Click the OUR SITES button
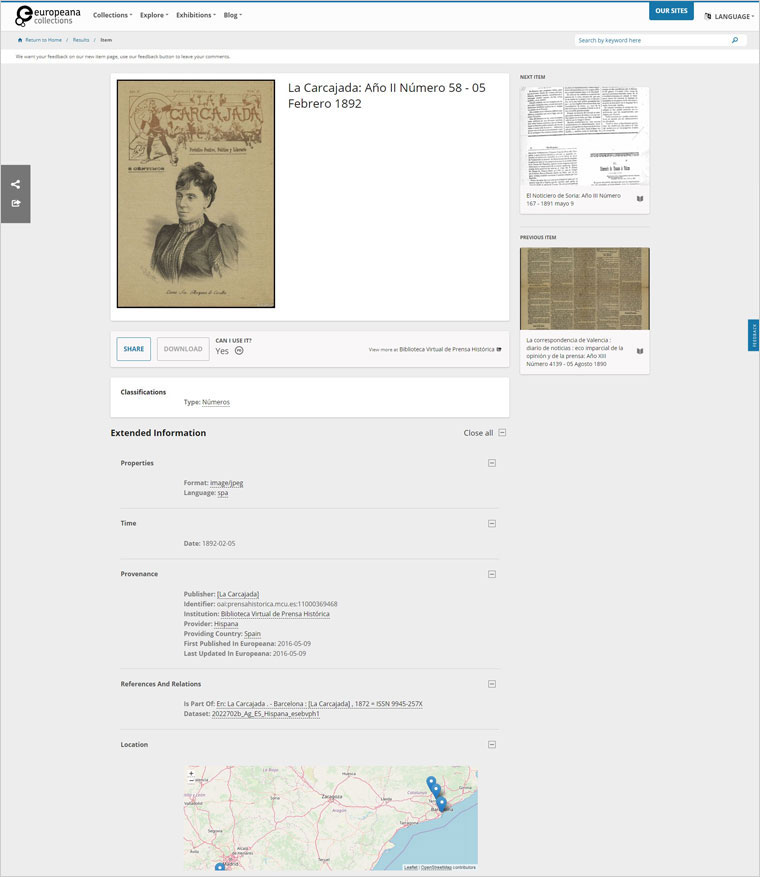The width and height of the screenshot is (760, 877). pos(671,11)
